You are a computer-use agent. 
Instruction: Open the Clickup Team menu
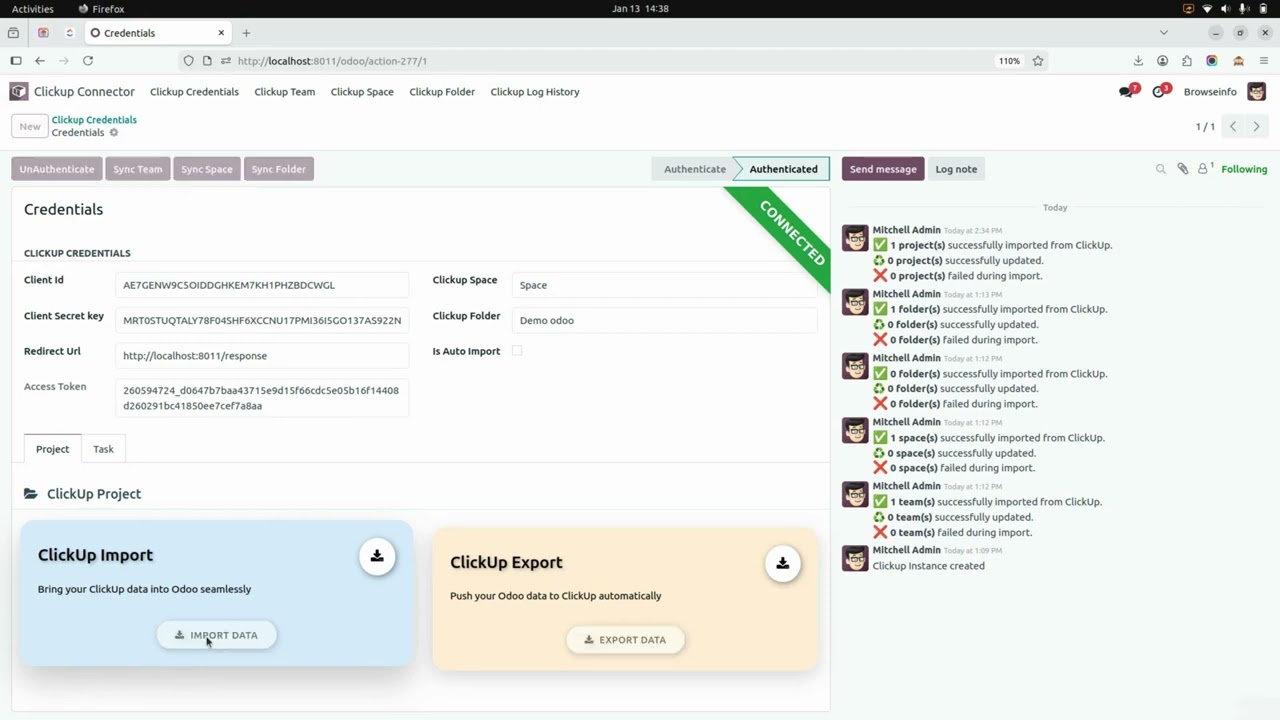[x=284, y=92]
